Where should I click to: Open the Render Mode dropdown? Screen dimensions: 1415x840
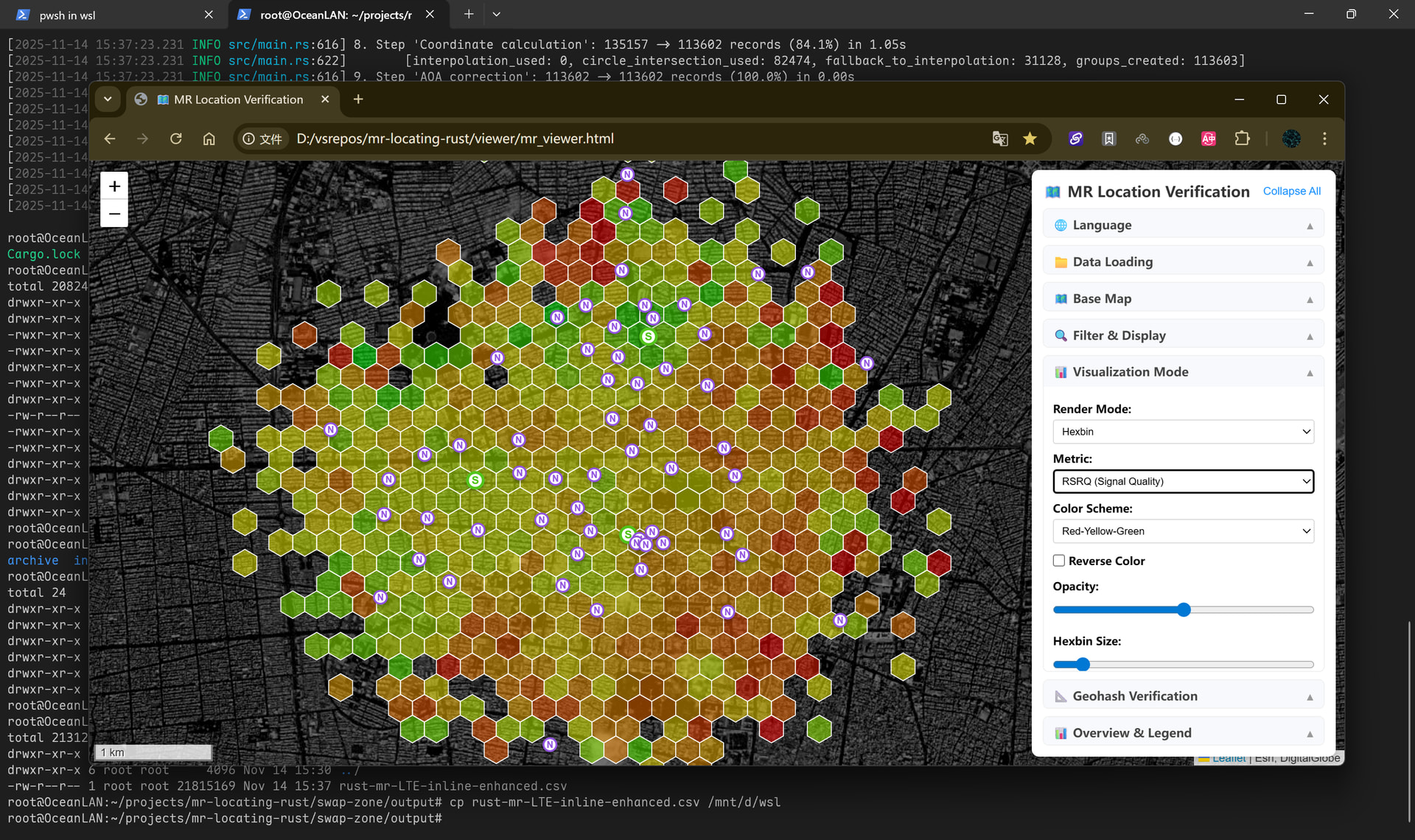point(1183,432)
